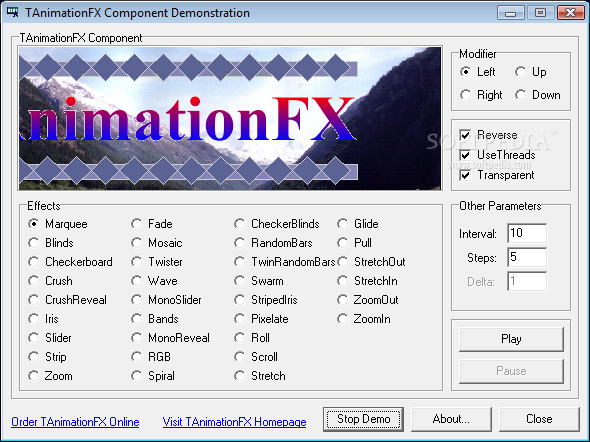Open Order TAnimationFX Online link
590x442 pixels.
[x=75, y=422]
